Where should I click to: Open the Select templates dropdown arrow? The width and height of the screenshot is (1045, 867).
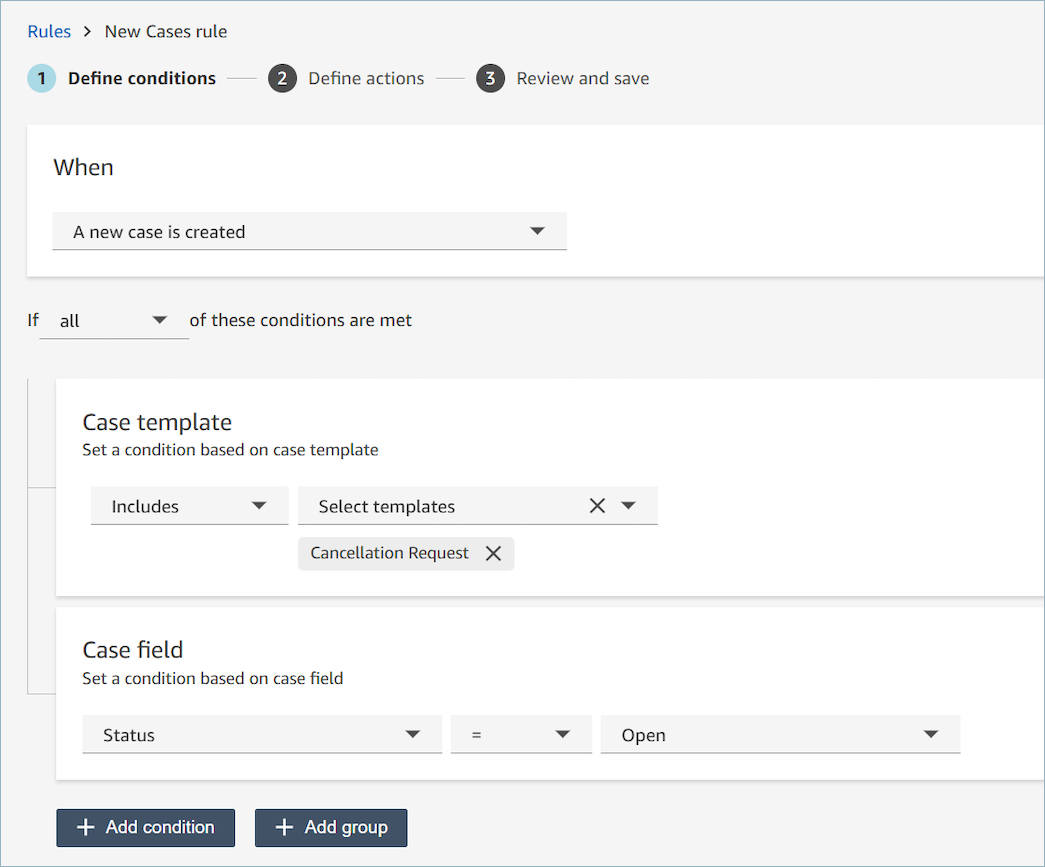tap(628, 506)
